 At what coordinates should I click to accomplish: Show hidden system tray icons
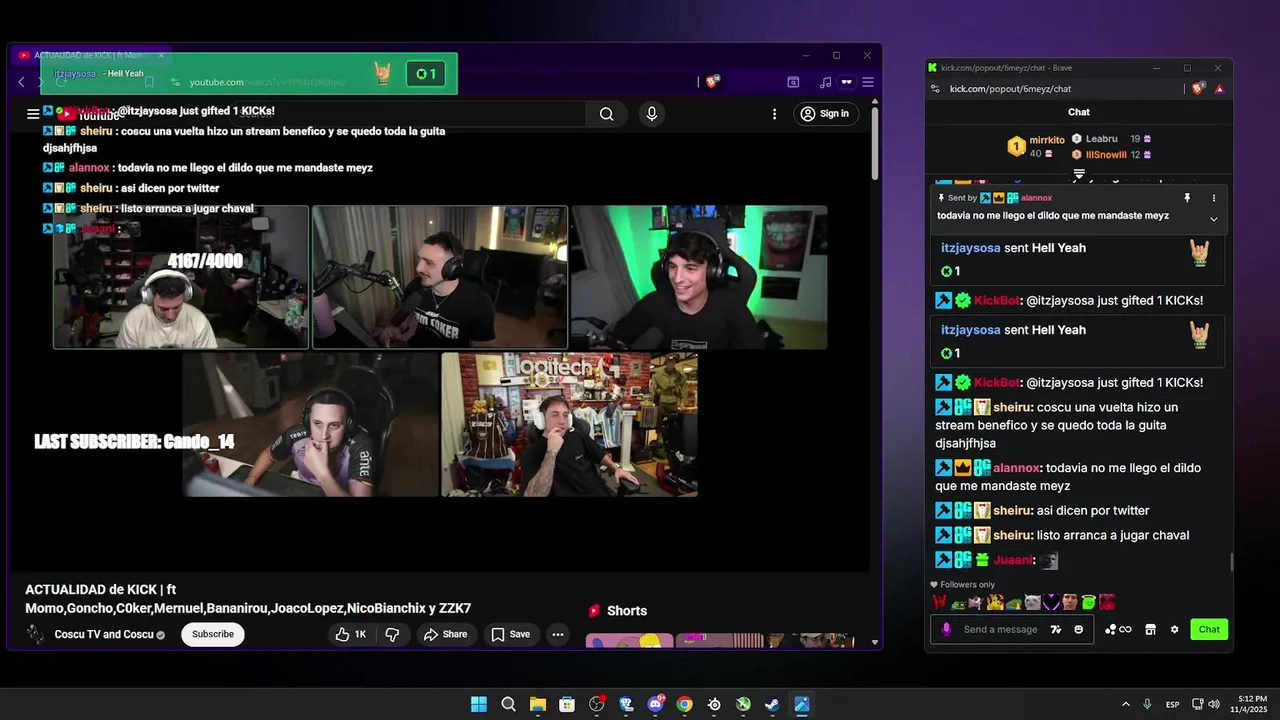click(x=1125, y=704)
